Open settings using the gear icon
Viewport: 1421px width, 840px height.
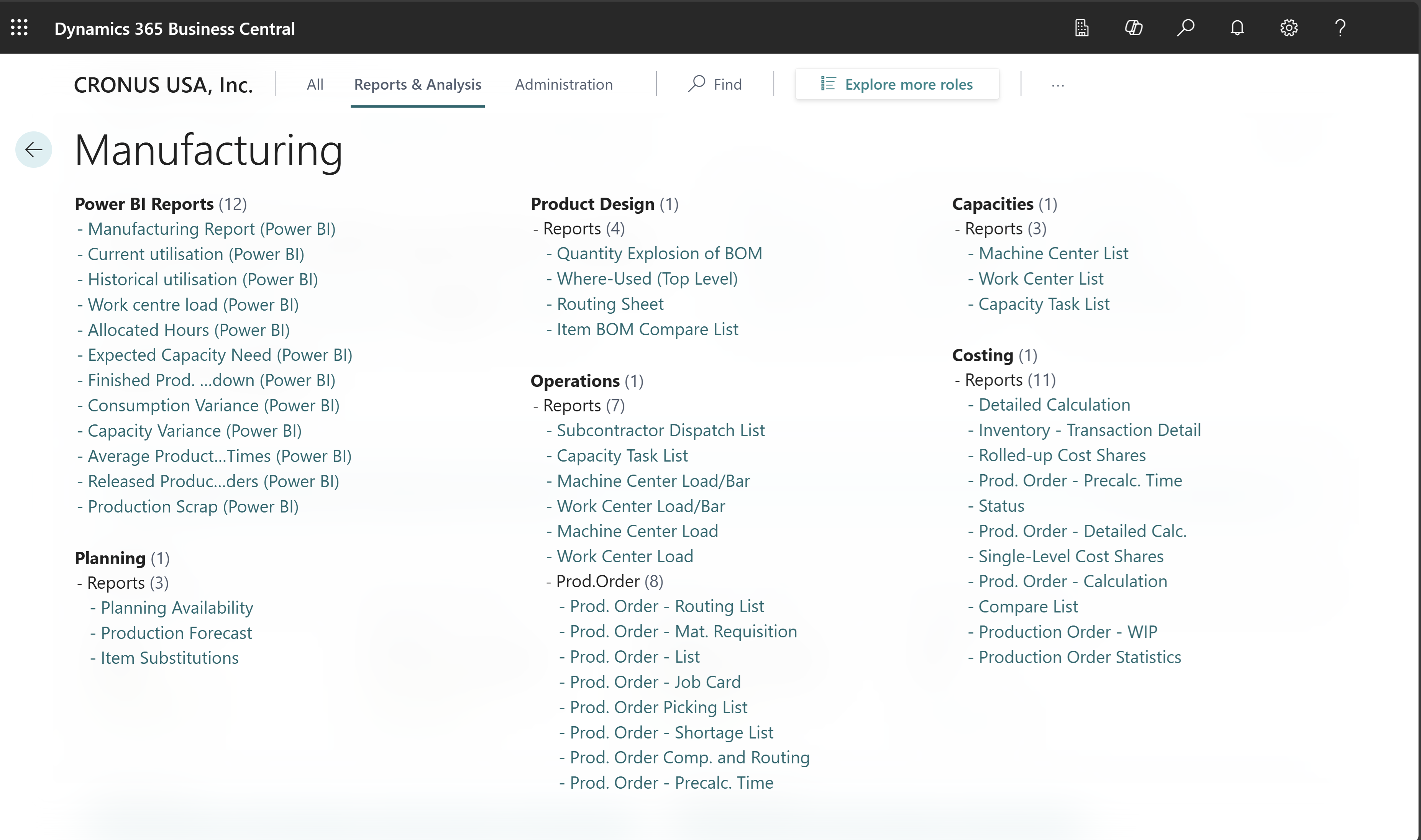click(1288, 28)
